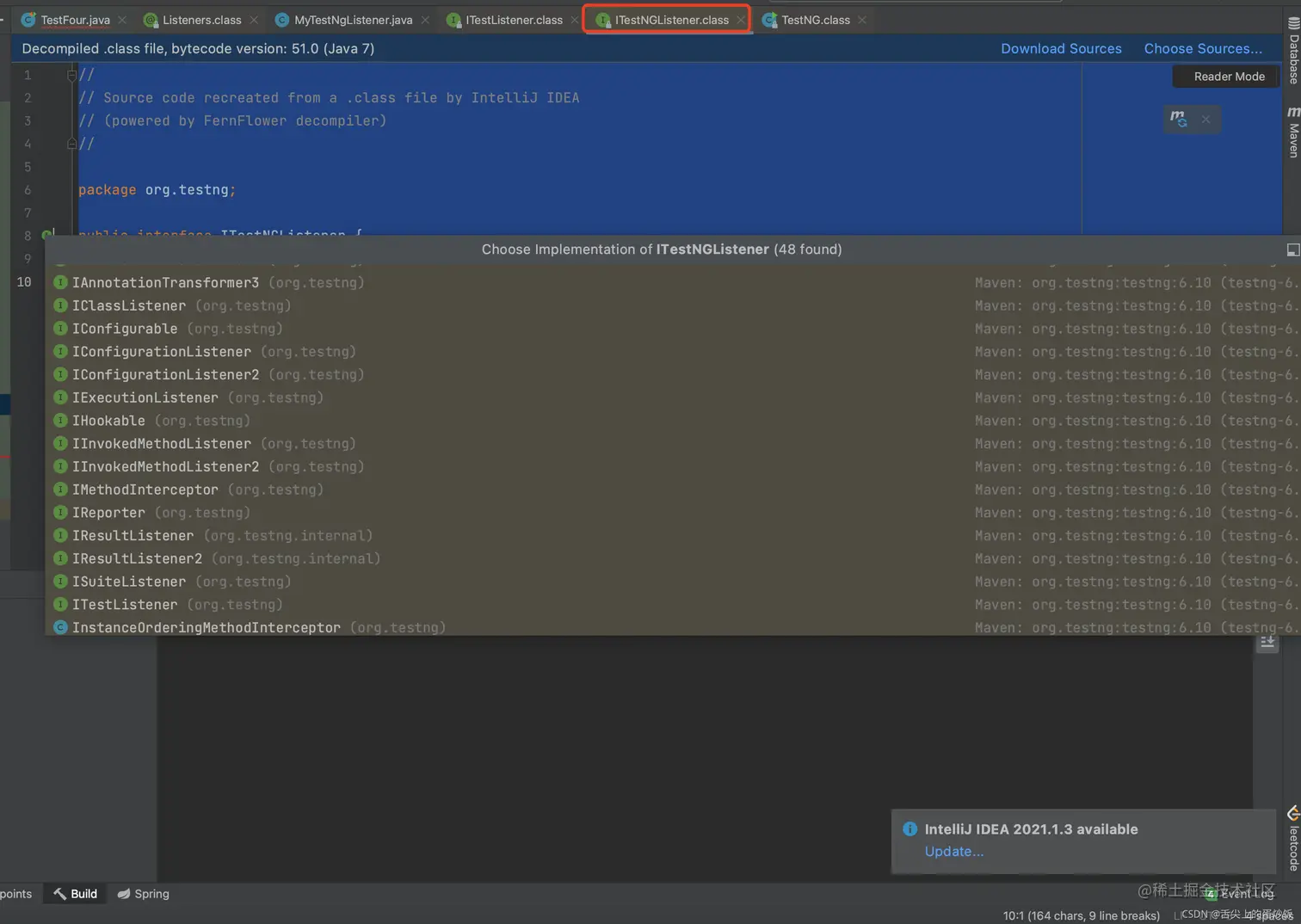1301x924 pixels.
Task: Choose IConfigurable implementation
Action: (673, 329)
